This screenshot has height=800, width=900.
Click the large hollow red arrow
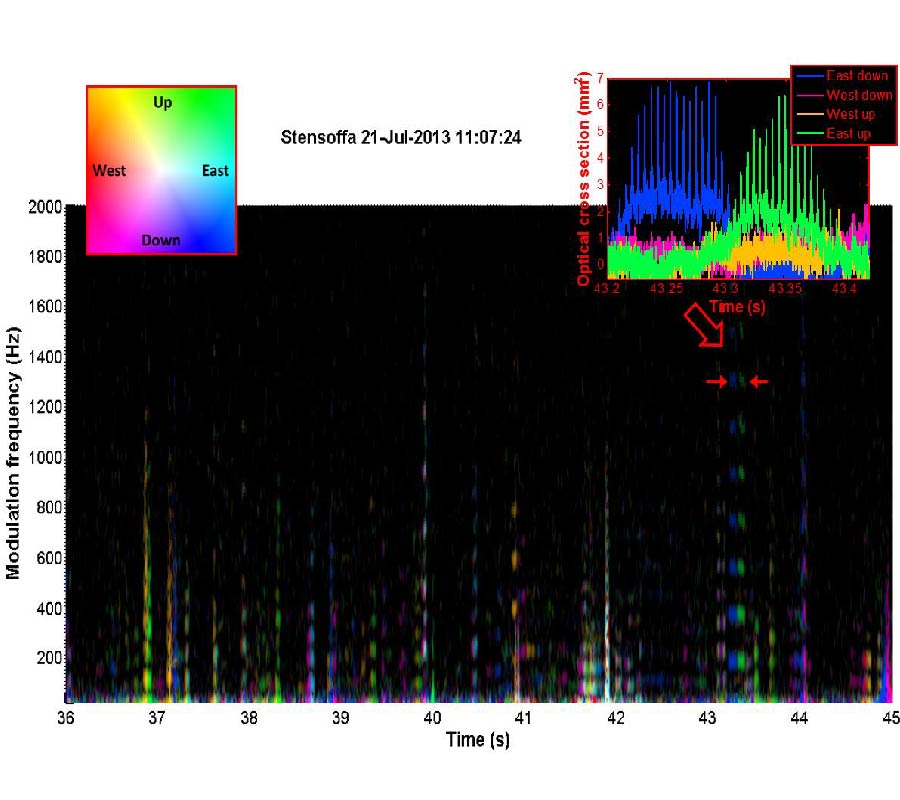coord(702,328)
